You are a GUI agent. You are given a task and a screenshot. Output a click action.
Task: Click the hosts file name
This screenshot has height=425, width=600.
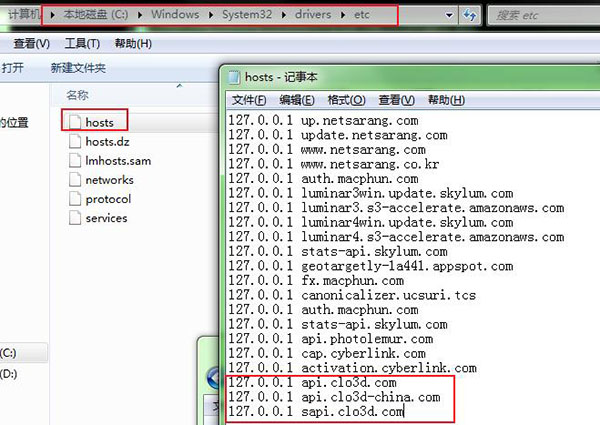coord(99,122)
